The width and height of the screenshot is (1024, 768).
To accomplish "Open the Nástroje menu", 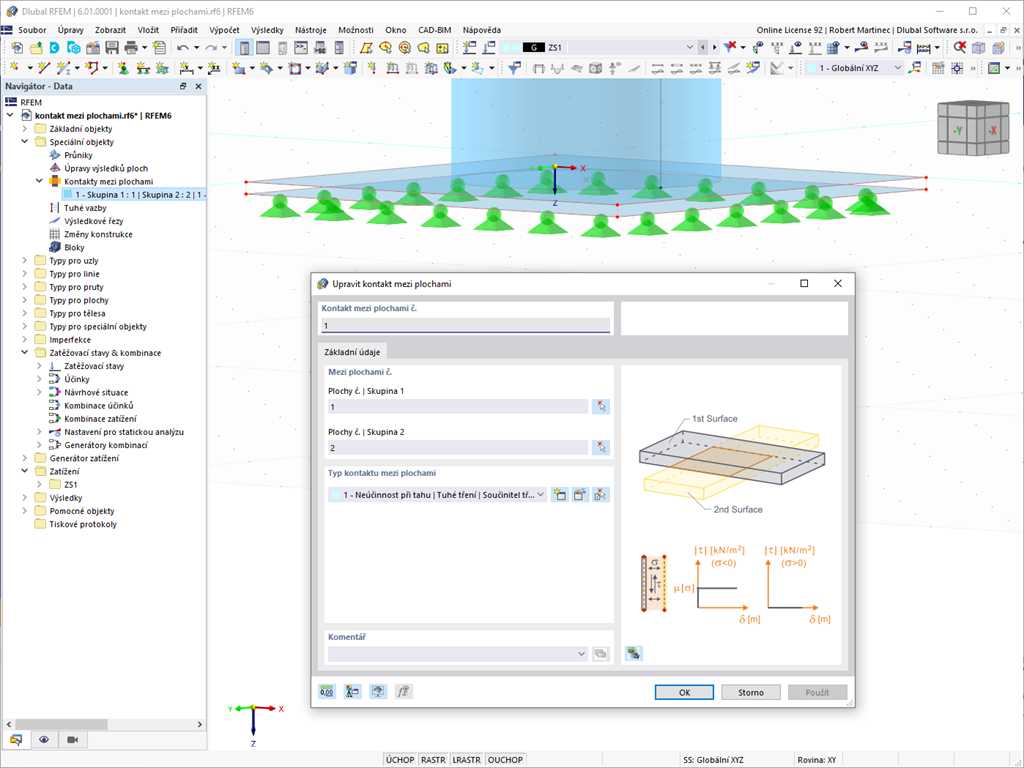I will (311, 30).
